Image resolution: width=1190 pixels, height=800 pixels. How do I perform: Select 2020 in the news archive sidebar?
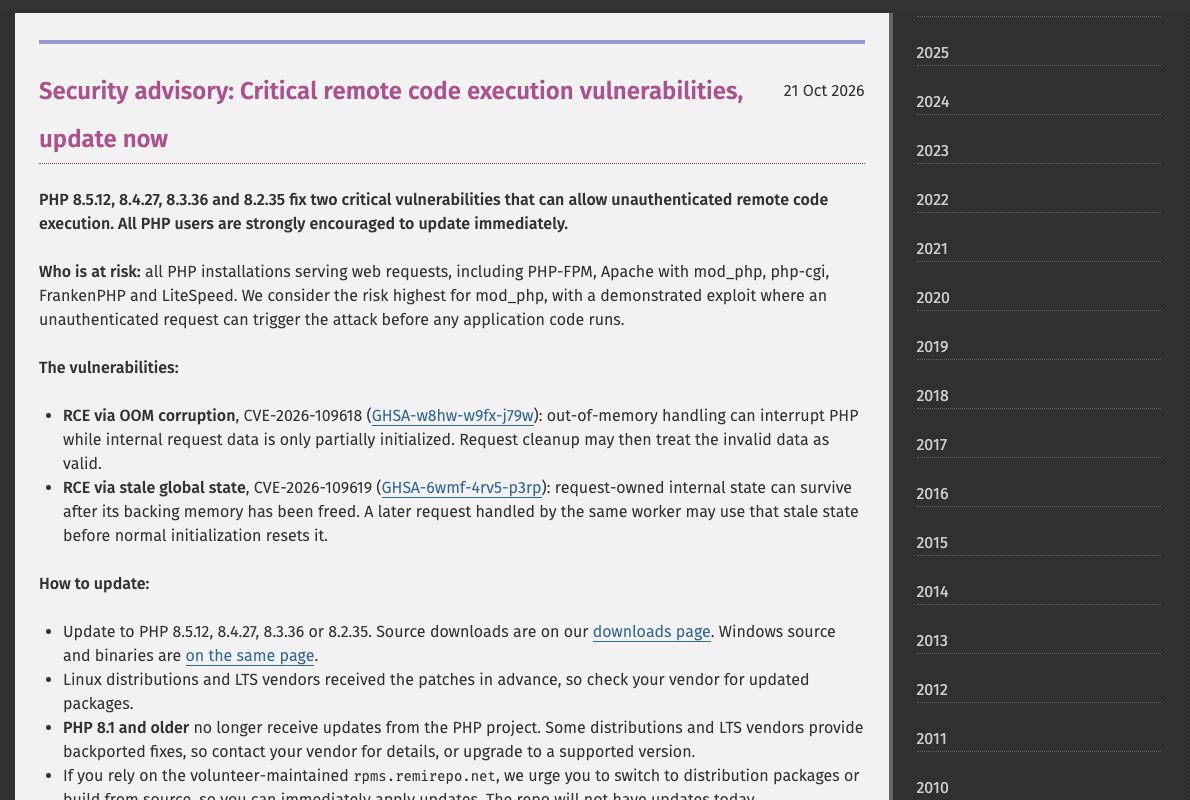tap(933, 298)
